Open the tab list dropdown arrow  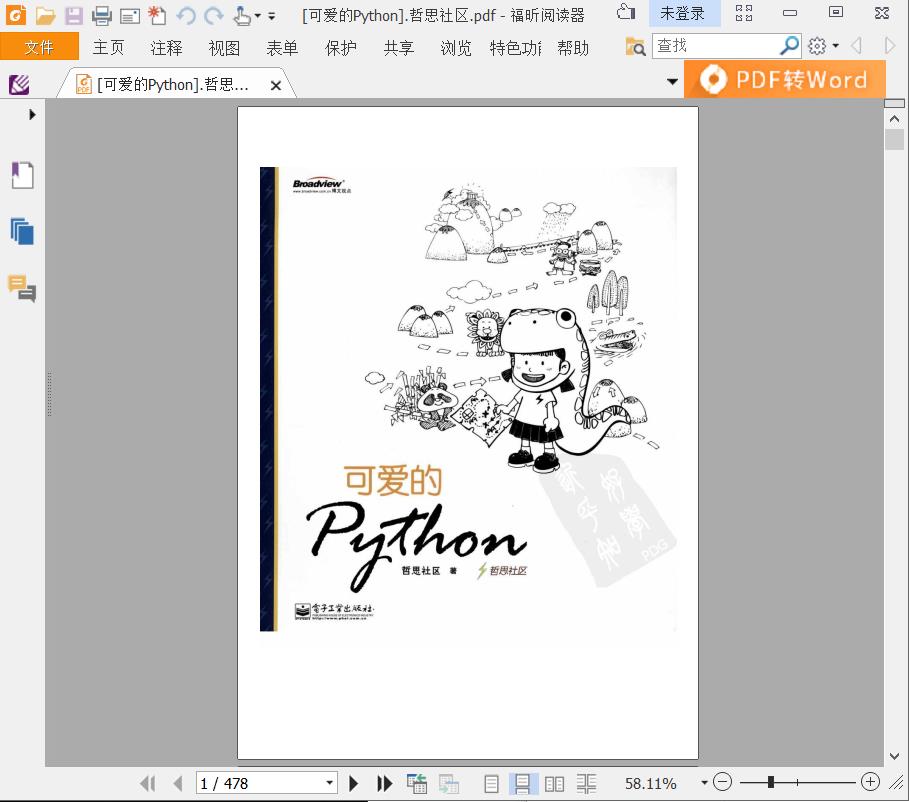672,81
